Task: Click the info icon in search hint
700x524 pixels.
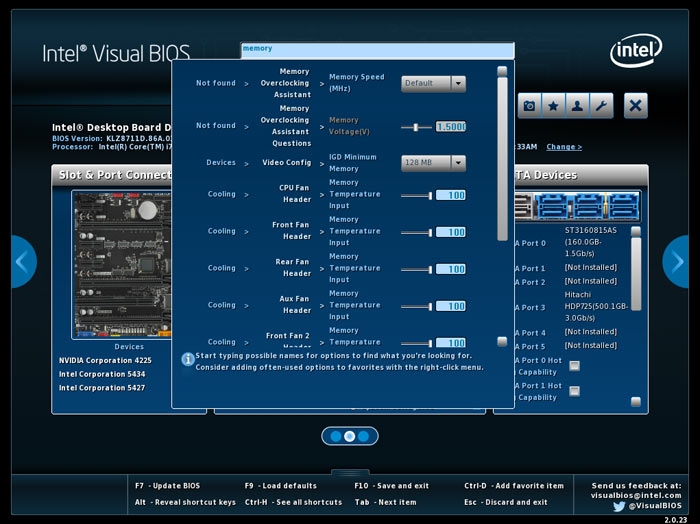Action: [x=188, y=359]
